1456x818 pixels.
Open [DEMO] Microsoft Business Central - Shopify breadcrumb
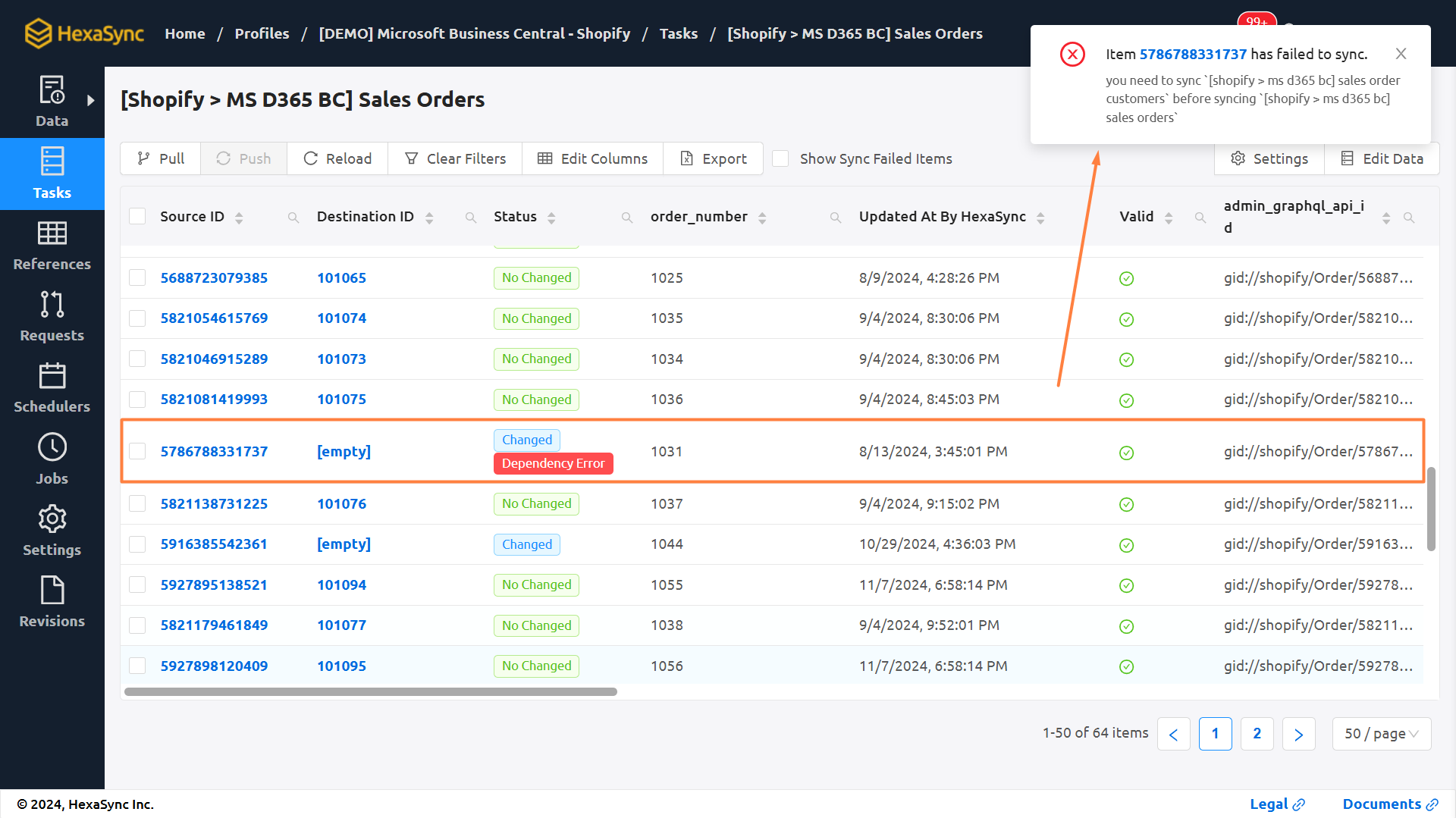tap(475, 33)
